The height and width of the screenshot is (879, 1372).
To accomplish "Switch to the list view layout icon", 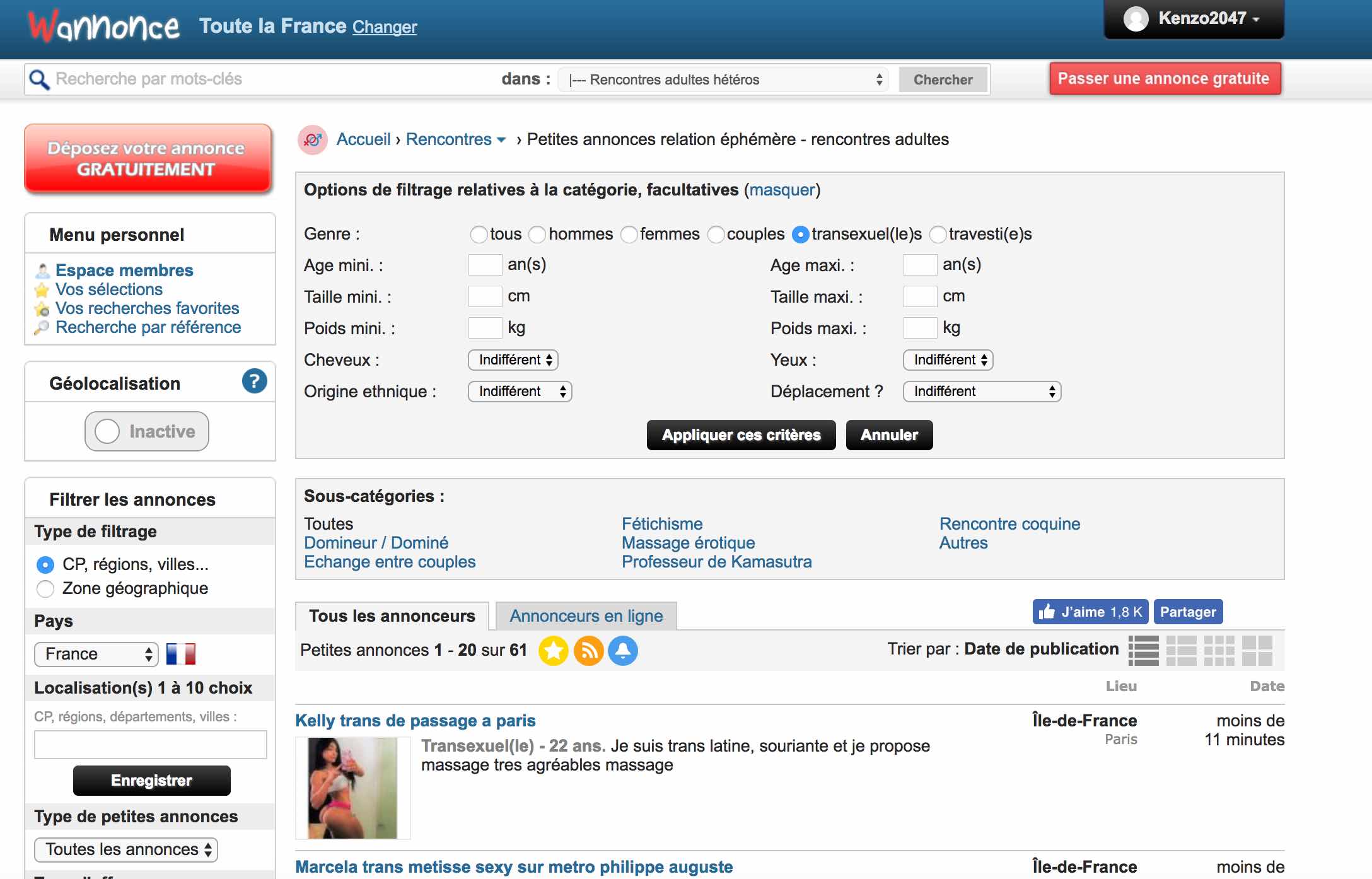I will pos(1143,650).
